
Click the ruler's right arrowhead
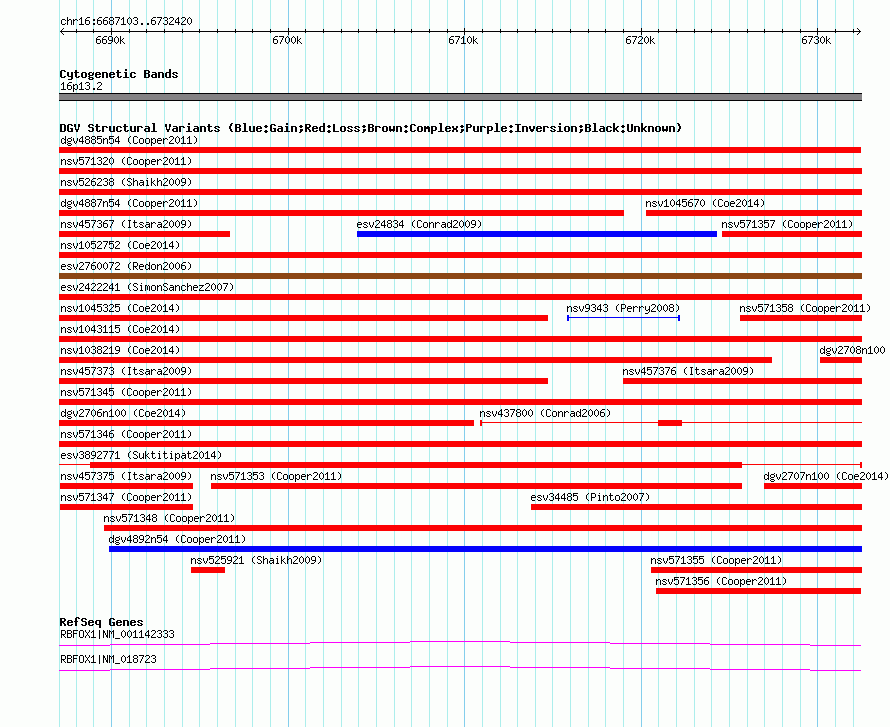[x=858, y=31]
